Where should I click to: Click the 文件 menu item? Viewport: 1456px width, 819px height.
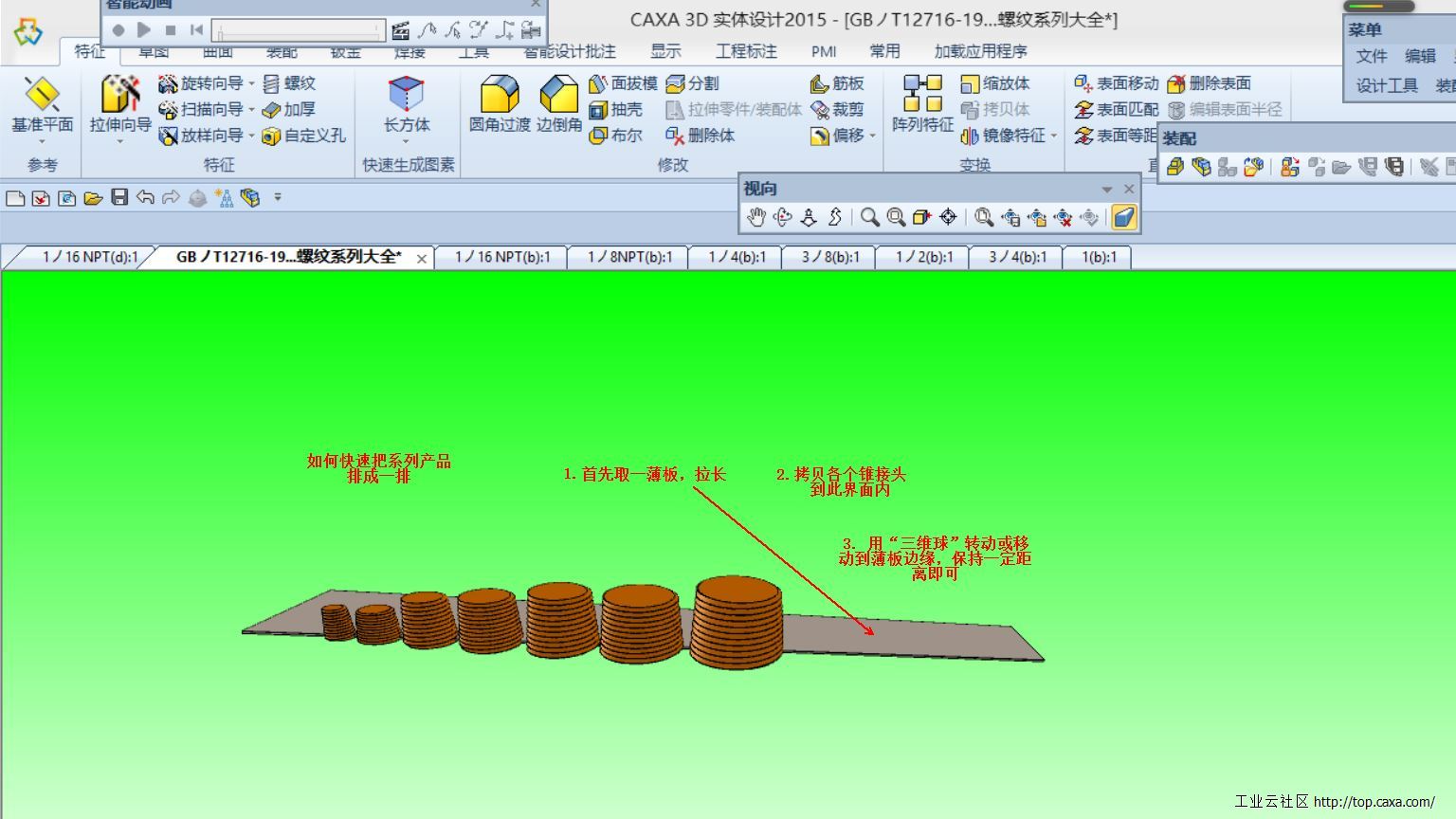(x=1371, y=57)
